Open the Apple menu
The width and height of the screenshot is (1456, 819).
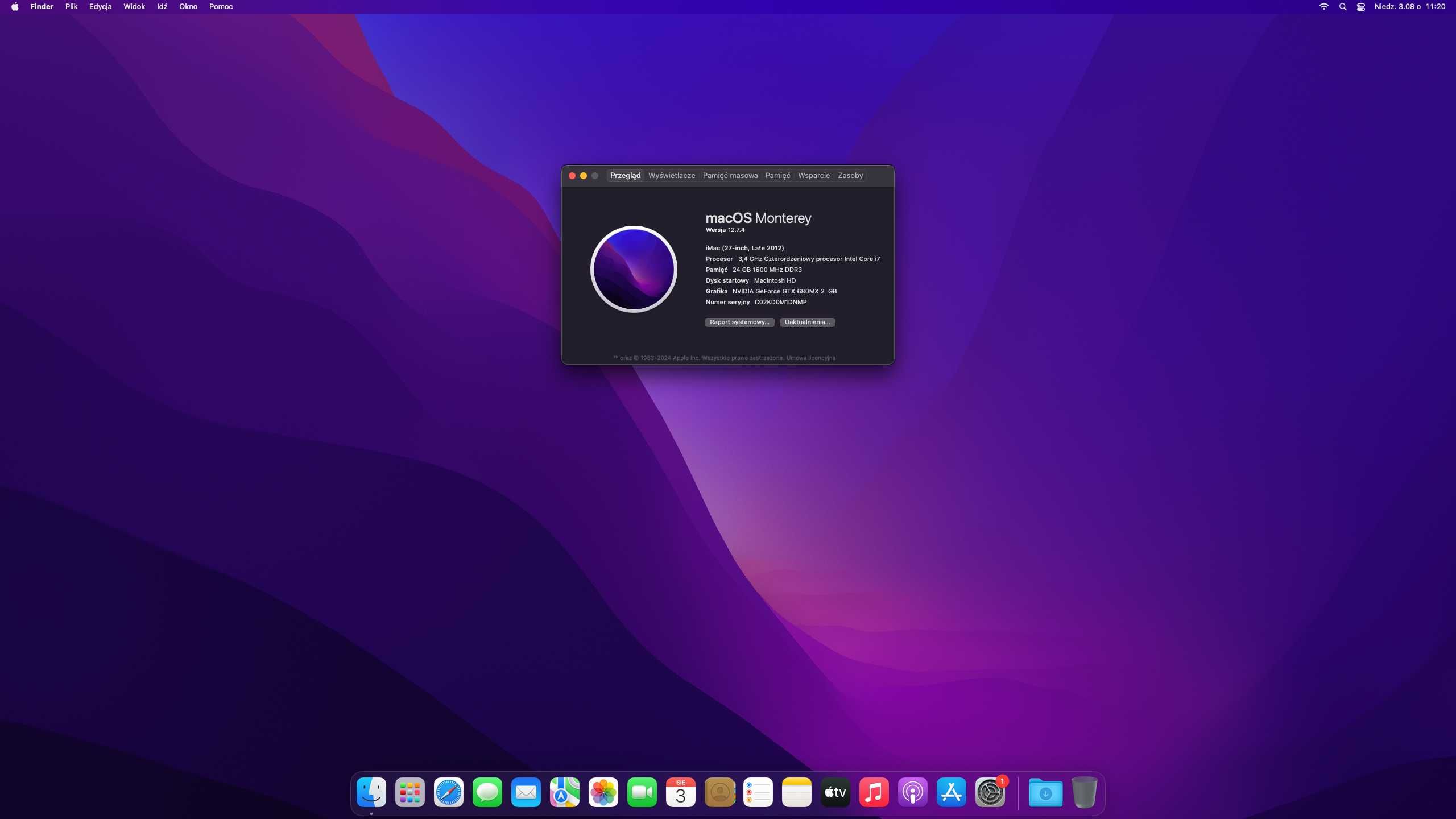tap(15, 7)
